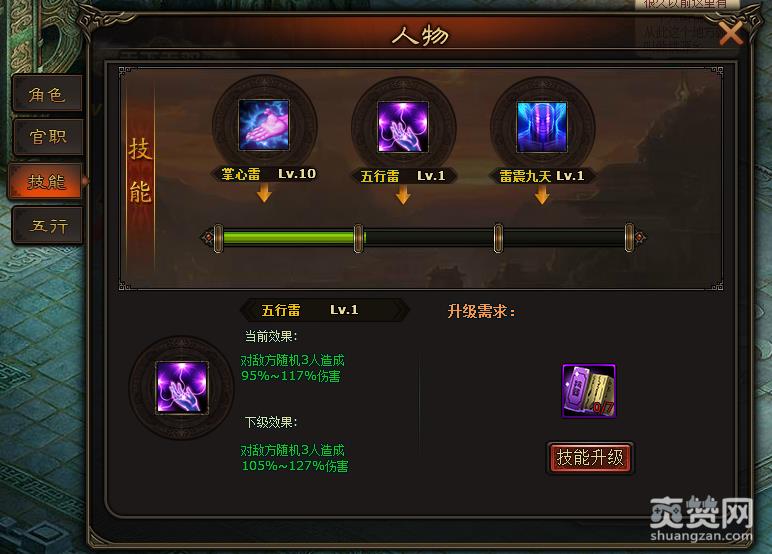772x554 pixels.
Task: Click the arrow below 雷震九天 Lv.1
Action: tap(542, 195)
